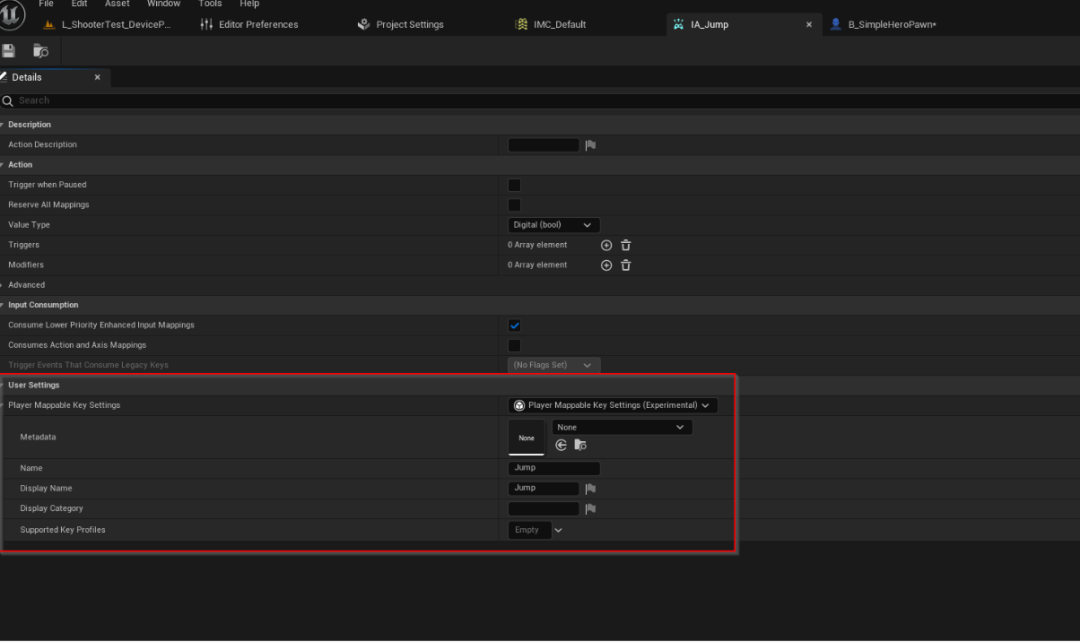The width and height of the screenshot is (1080, 642).
Task: Collapse the Action section
Action: coord(2,165)
